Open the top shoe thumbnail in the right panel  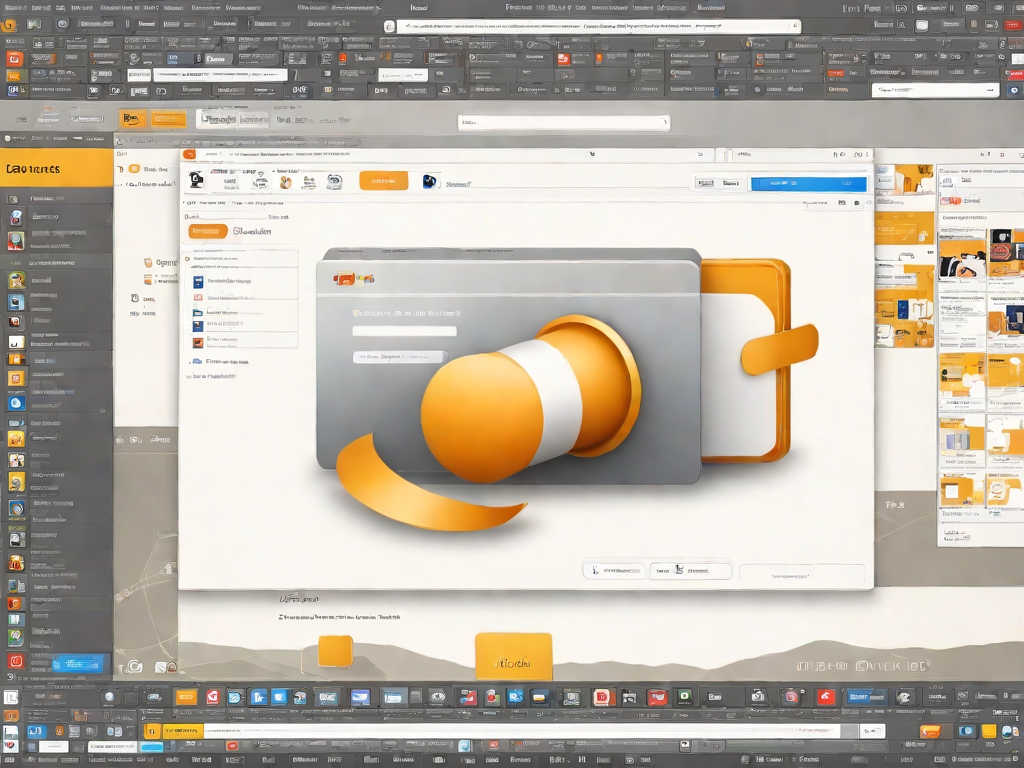962,259
